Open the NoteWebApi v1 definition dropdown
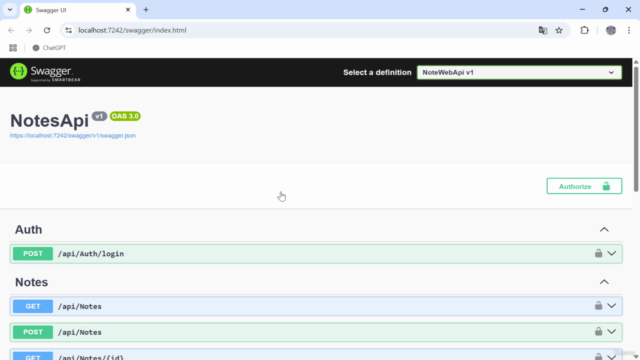This screenshot has height=360, width=640. [519, 73]
